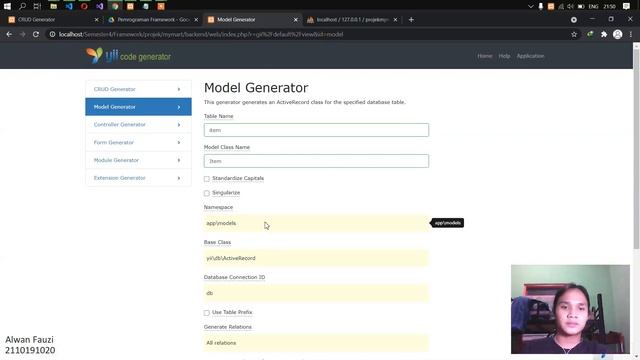
Task: Select Model Generator in the sidebar
Action: [138, 107]
